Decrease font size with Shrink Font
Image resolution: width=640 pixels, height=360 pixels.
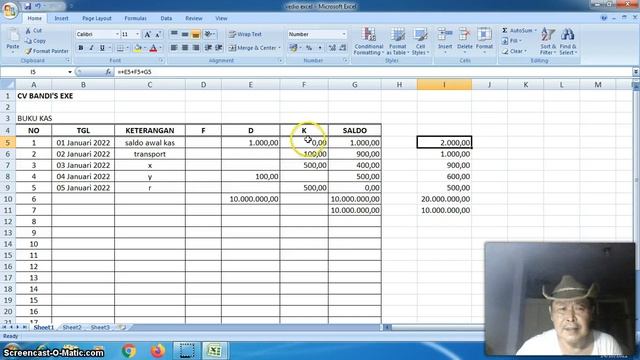(158, 34)
